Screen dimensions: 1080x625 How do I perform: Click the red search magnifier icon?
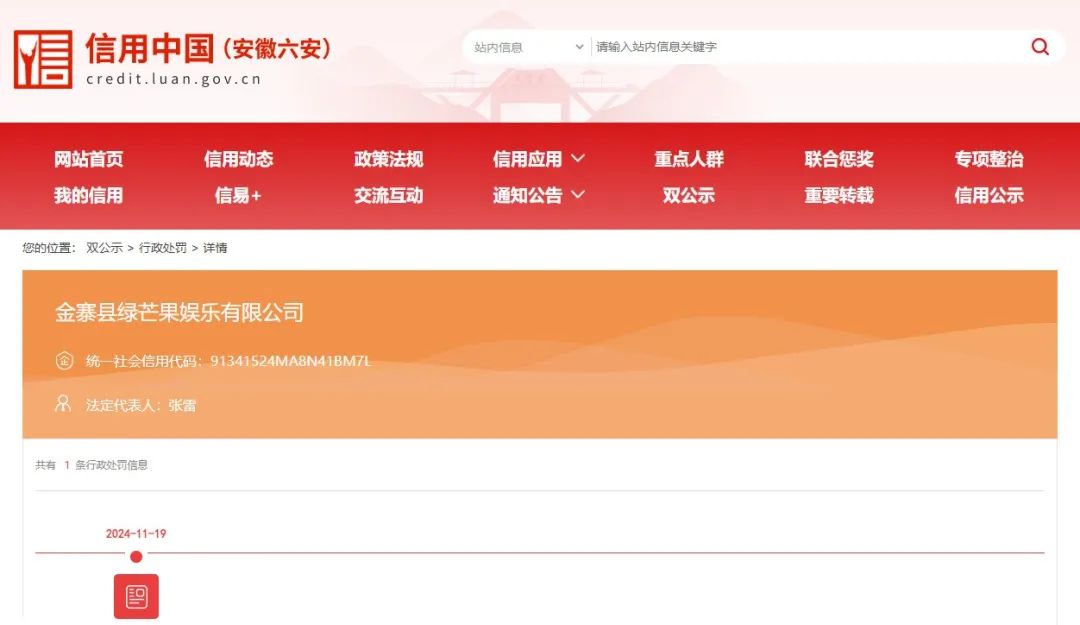click(1040, 47)
